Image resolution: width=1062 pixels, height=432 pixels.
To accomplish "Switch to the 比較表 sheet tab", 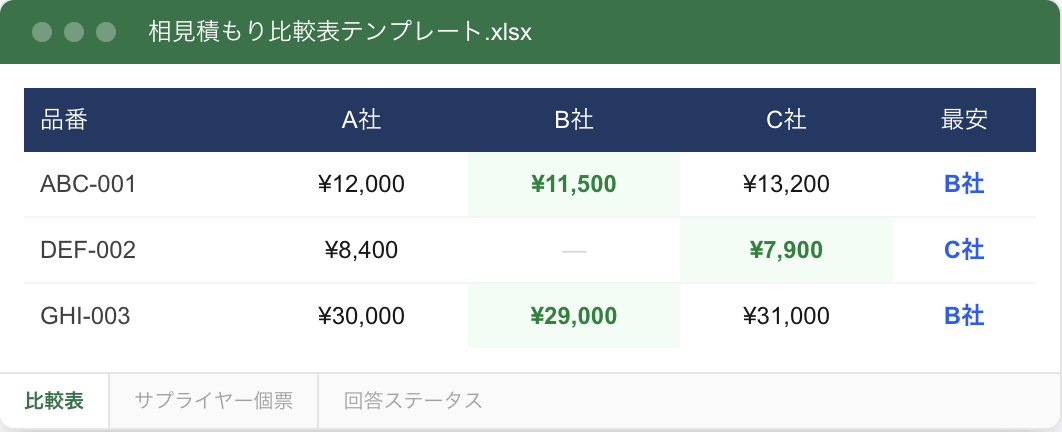I will tap(54, 401).
